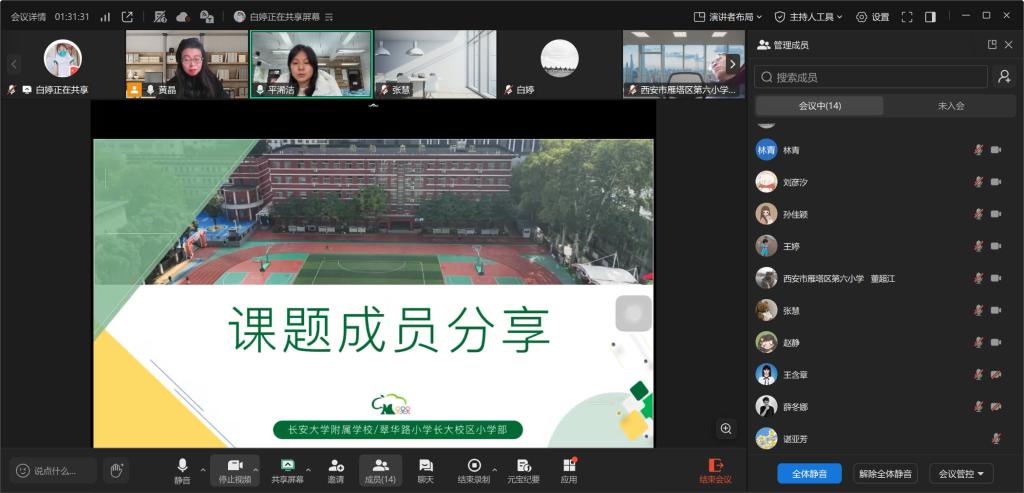Open the 聊天 chat panel
Image resolution: width=1024 pixels, height=493 pixels.
(x=425, y=470)
